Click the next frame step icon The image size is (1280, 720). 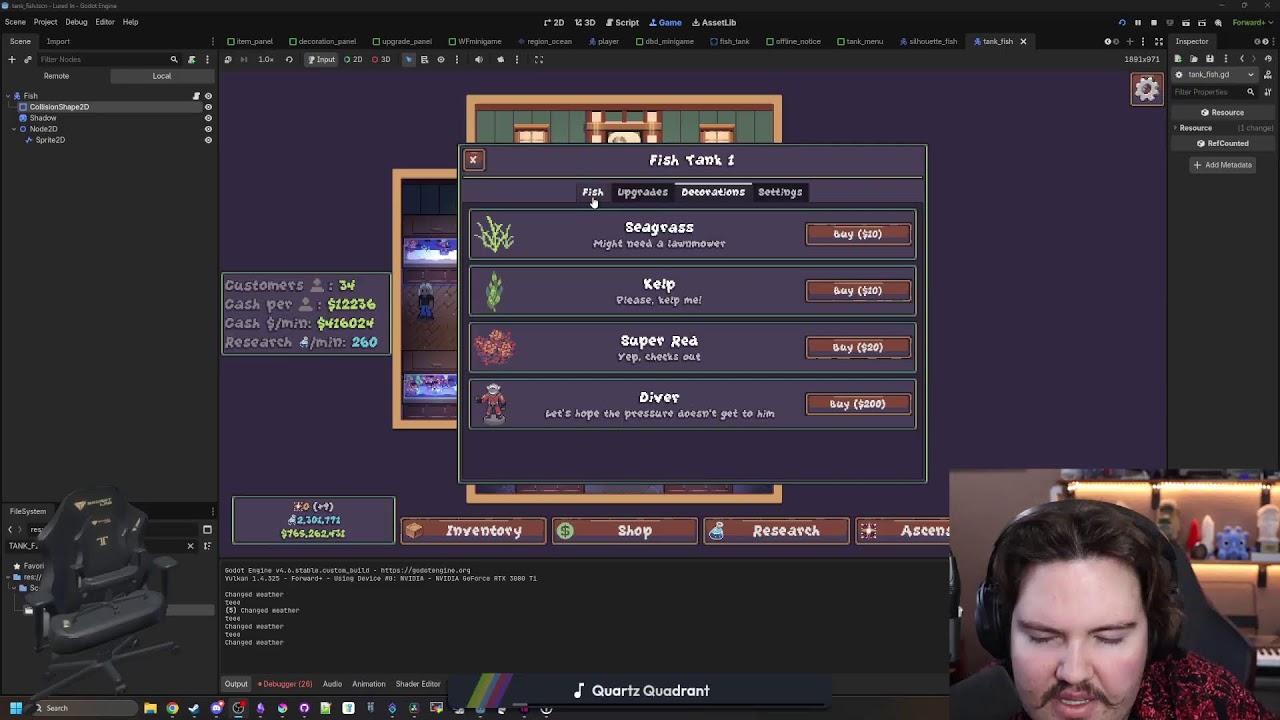(246, 59)
